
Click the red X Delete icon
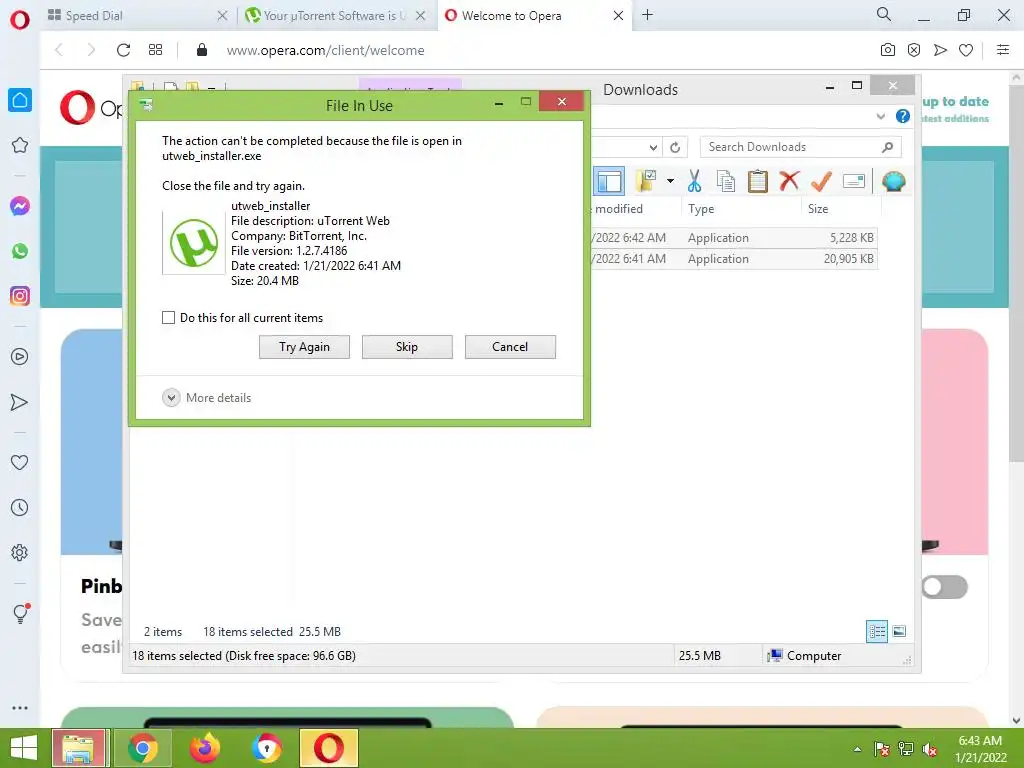pyautogui.click(x=789, y=180)
